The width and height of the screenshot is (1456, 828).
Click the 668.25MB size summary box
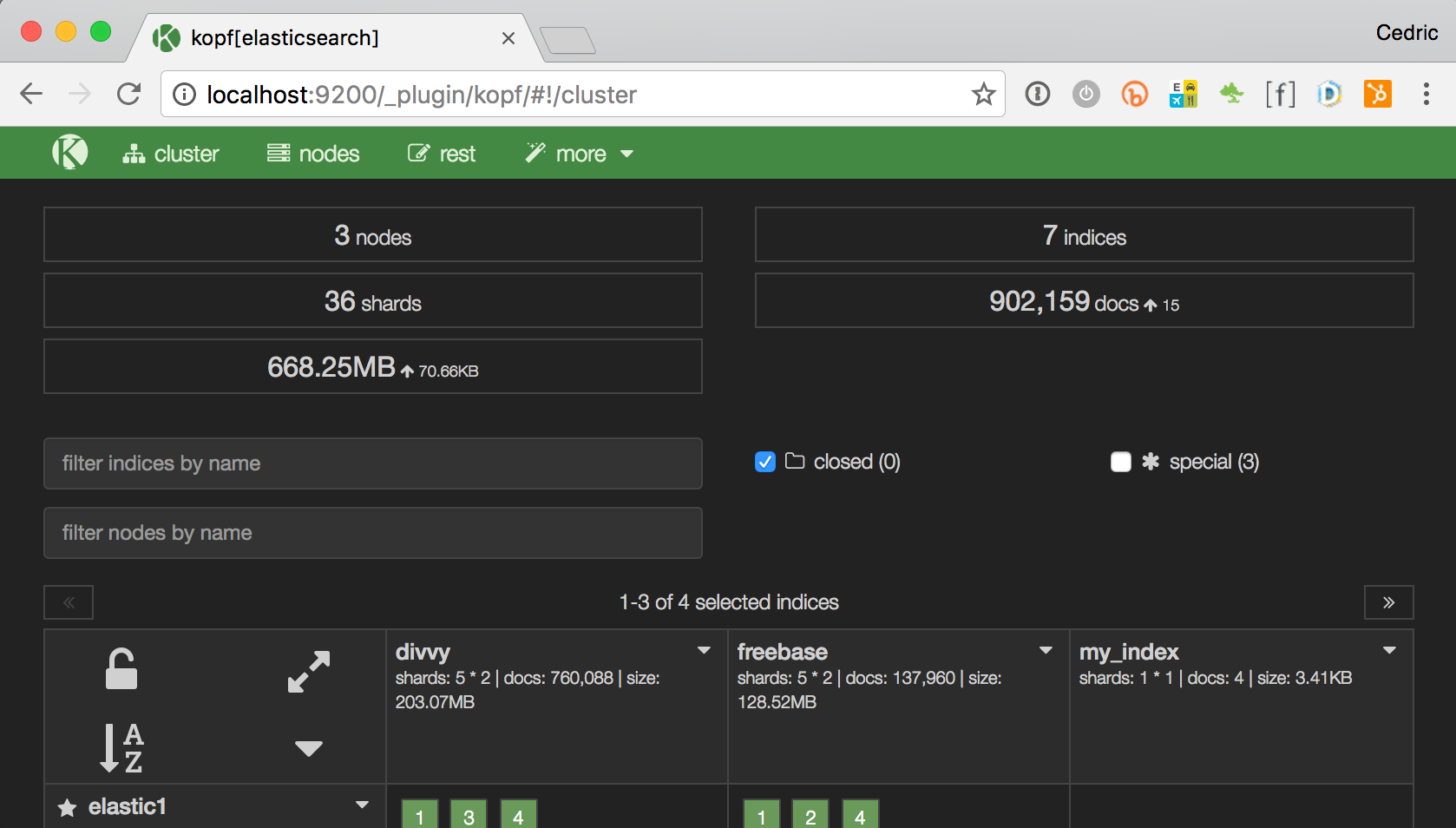pyautogui.click(x=373, y=366)
